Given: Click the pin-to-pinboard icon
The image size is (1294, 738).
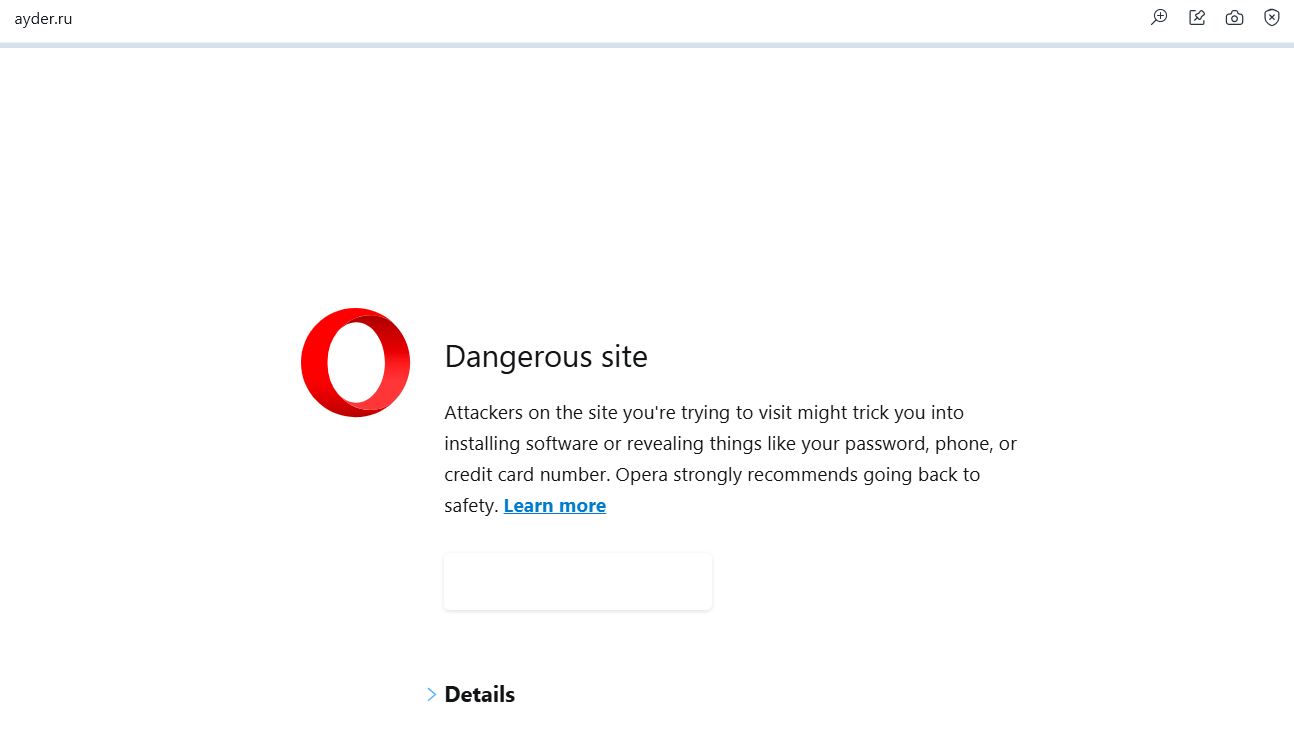Looking at the screenshot, I should [1197, 17].
